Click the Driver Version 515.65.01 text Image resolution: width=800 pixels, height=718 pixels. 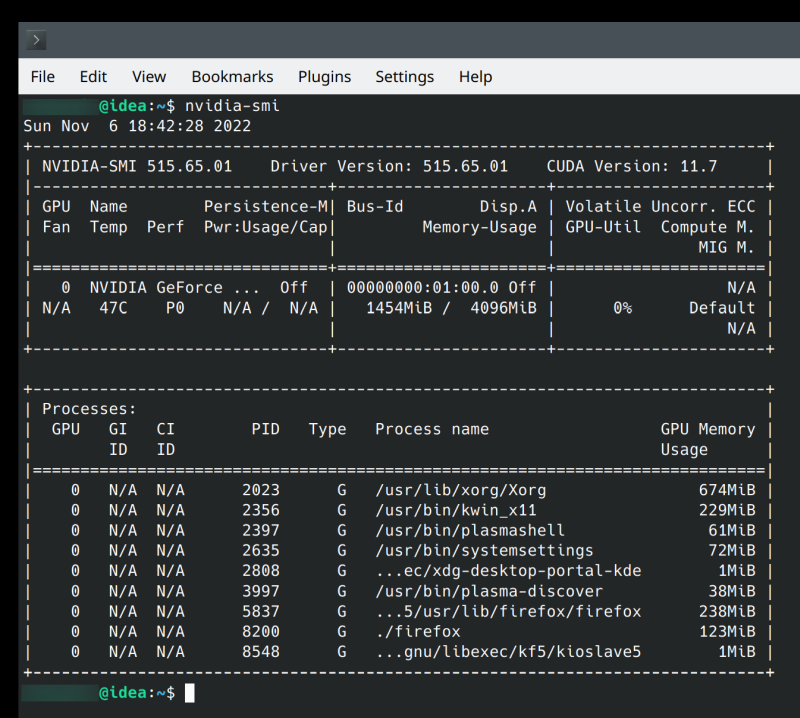388,166
